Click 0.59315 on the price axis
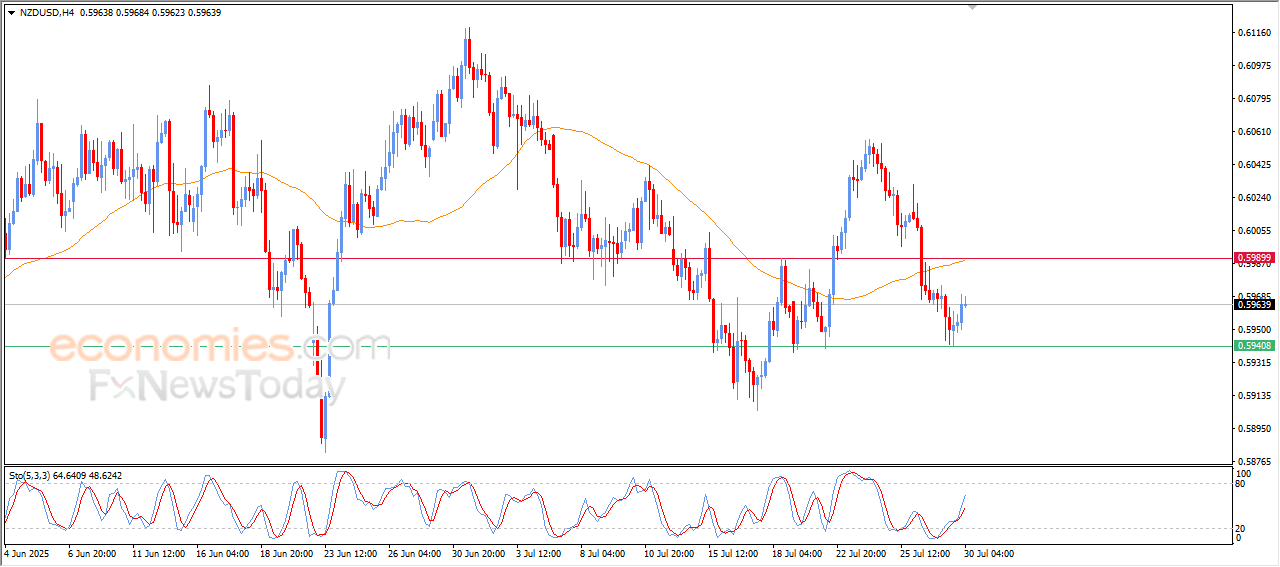Image resolution: width=1280 pixels, height=567 pixels. (x=1254, y=363)
